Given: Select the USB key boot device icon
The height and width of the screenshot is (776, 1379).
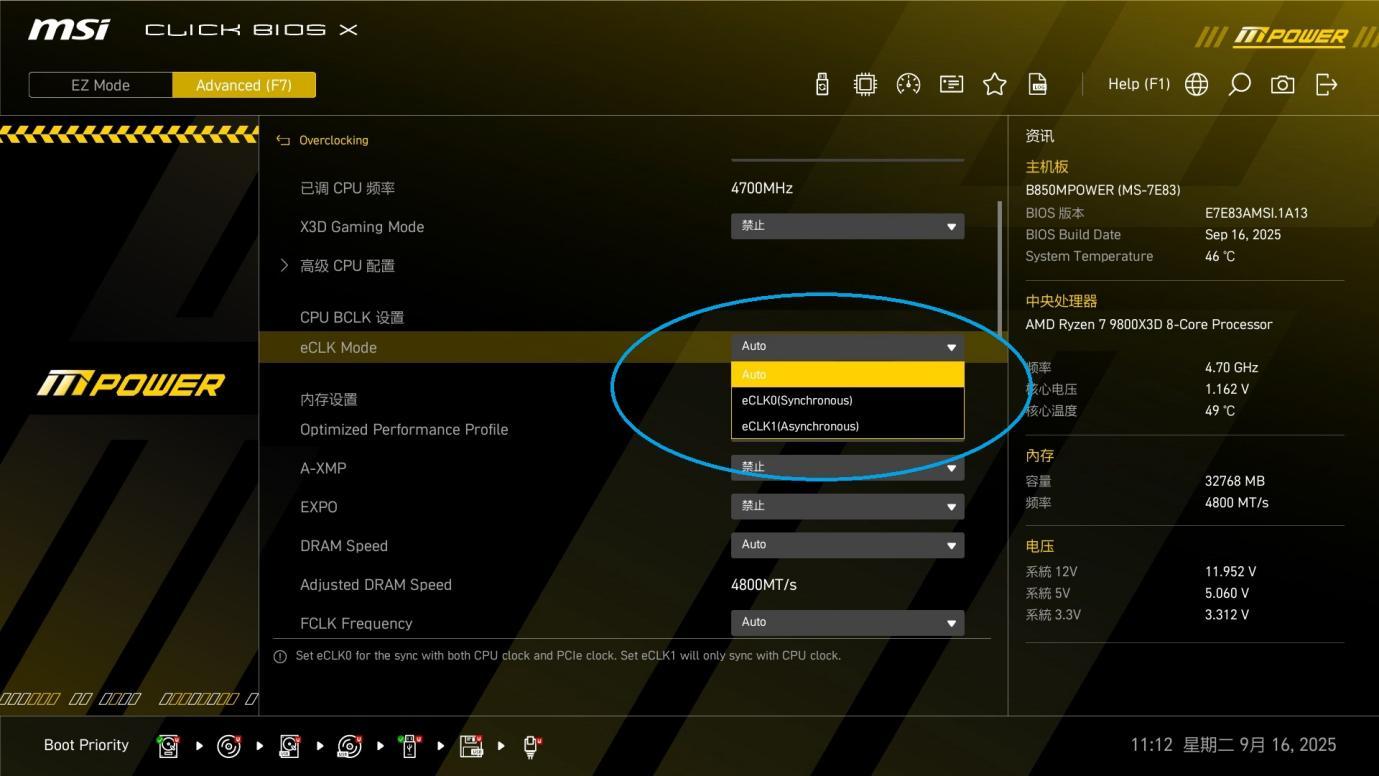Looking at the screenshot, I should 409,745.
